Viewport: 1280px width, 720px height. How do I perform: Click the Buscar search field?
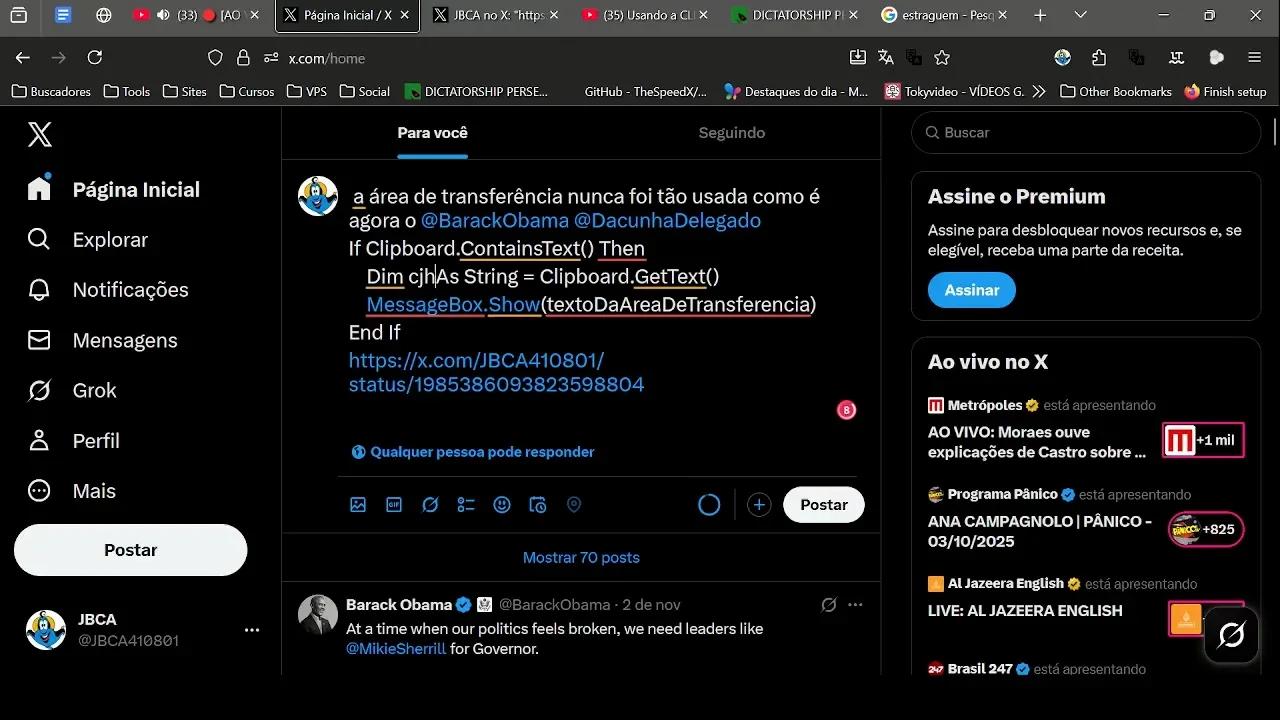coord(1086,133)
